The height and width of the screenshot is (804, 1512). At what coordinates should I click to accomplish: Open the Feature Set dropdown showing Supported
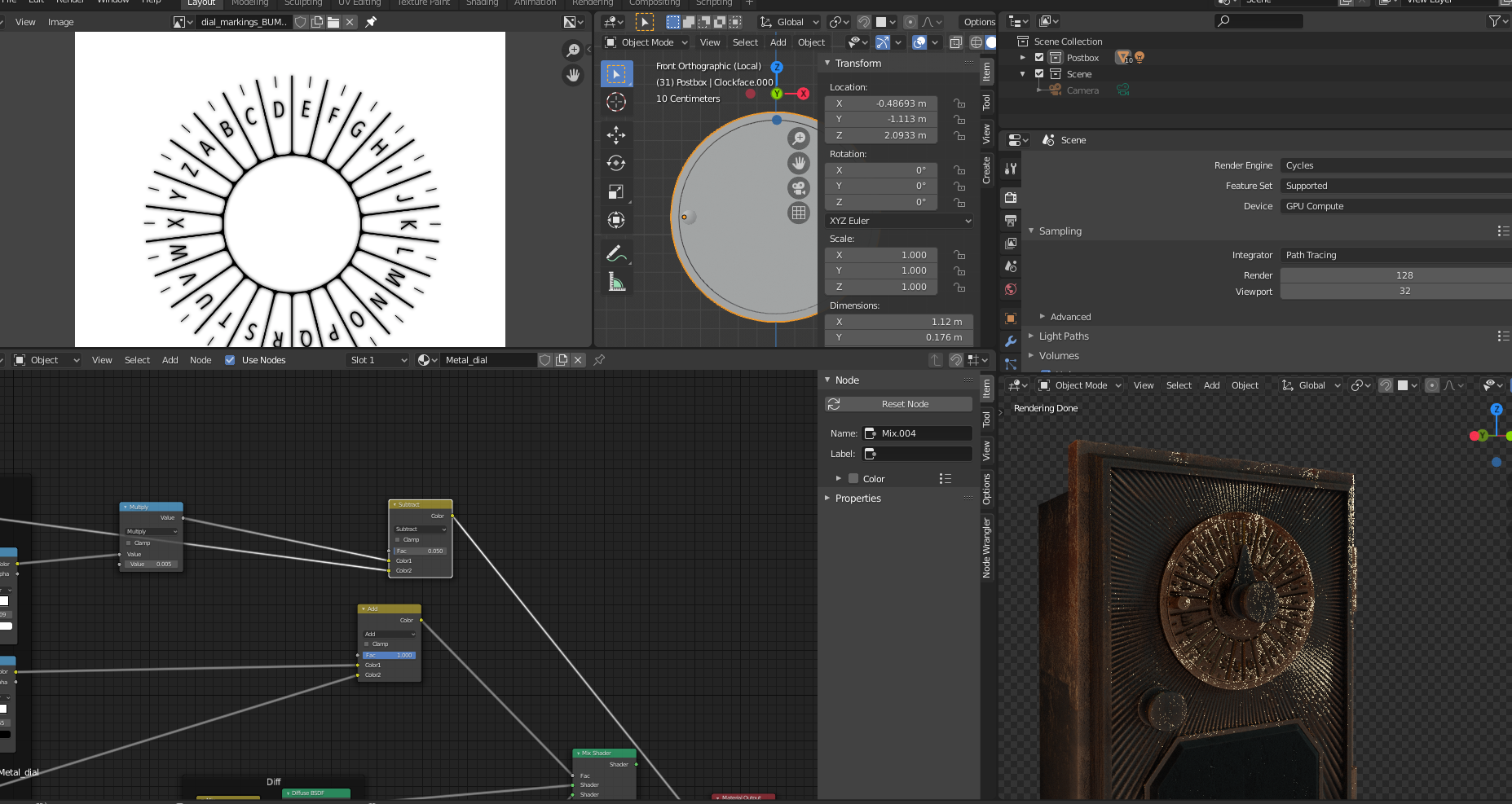coord(1395,186)
